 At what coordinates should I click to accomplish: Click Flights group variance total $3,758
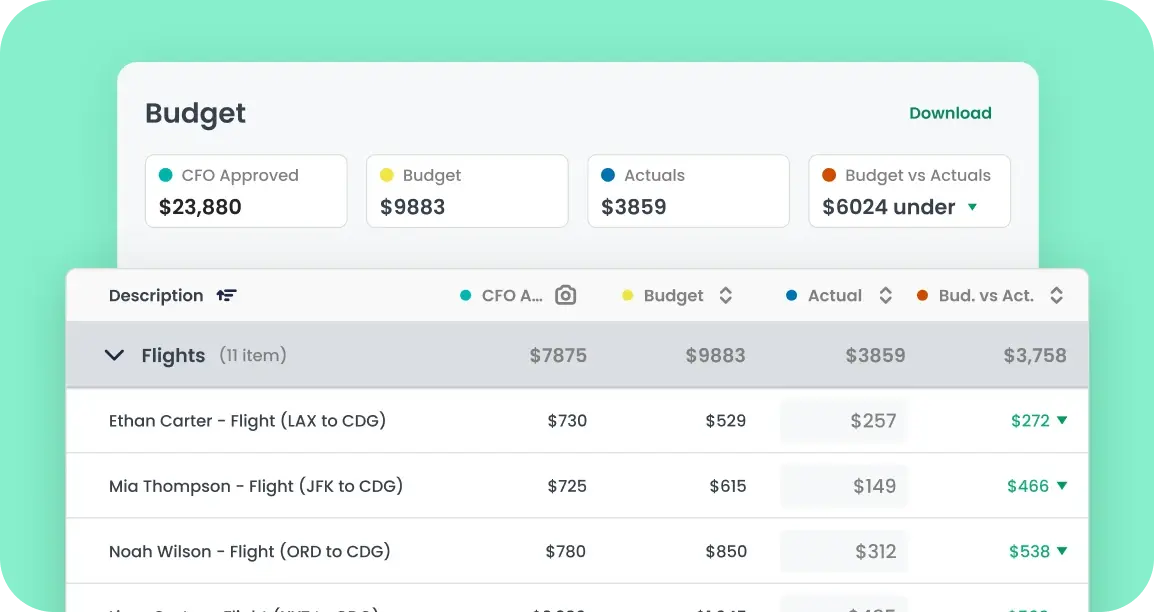(1035, 355)
